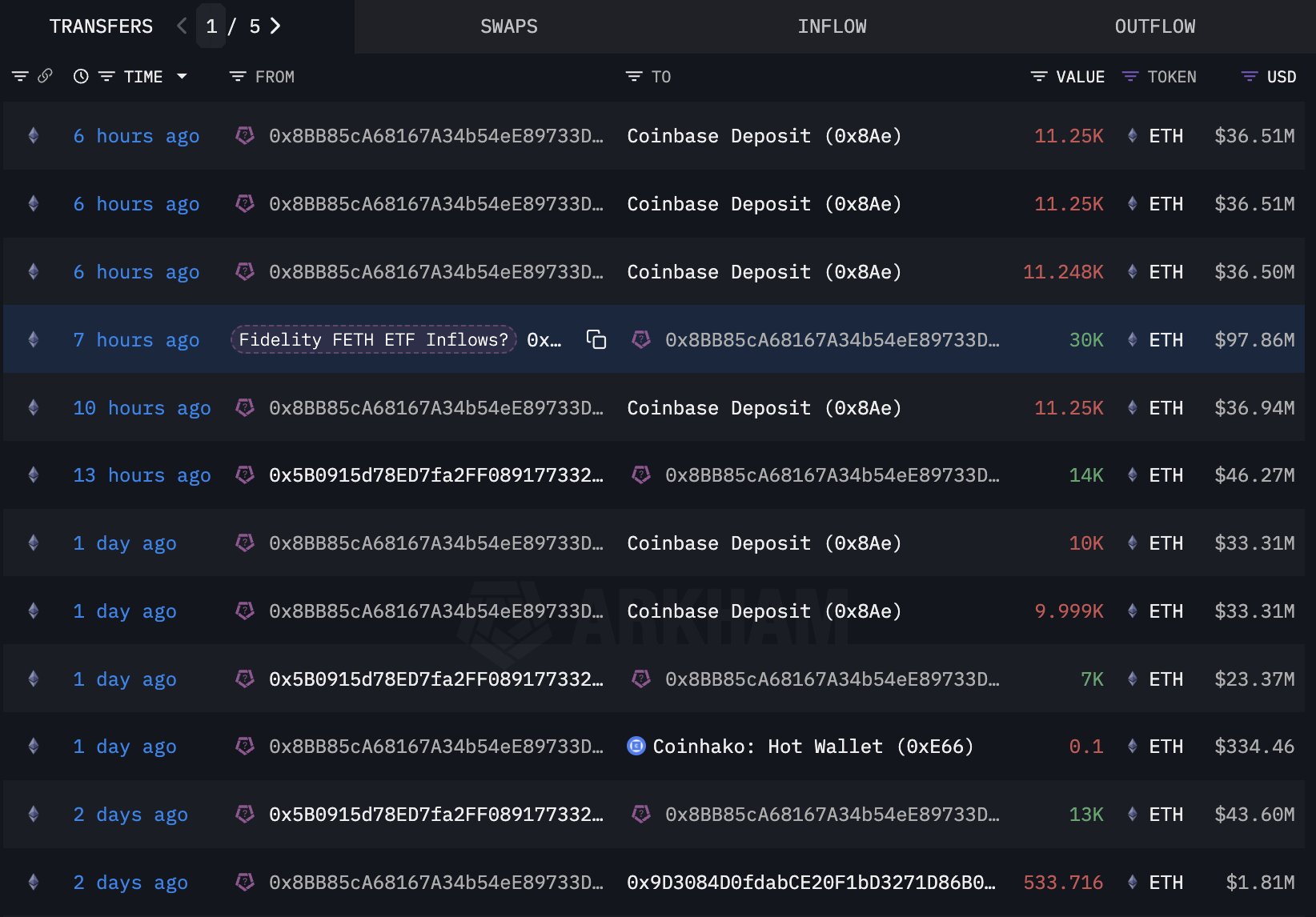Open recipient address 0x9D3084D0fdabCE20F1bD3271D86B0
This screenshot has height=917, width=1316.
click(x=811, y=883)
